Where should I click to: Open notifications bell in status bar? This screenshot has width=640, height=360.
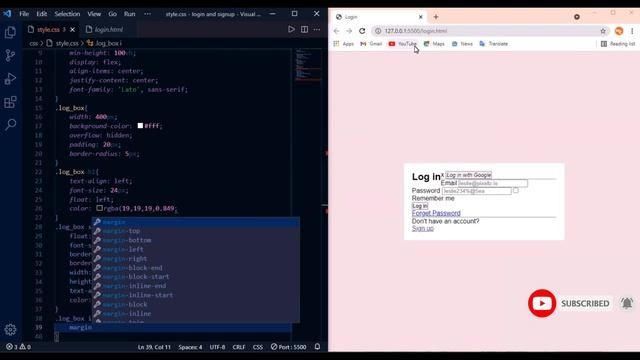click(x=317, y=347)
